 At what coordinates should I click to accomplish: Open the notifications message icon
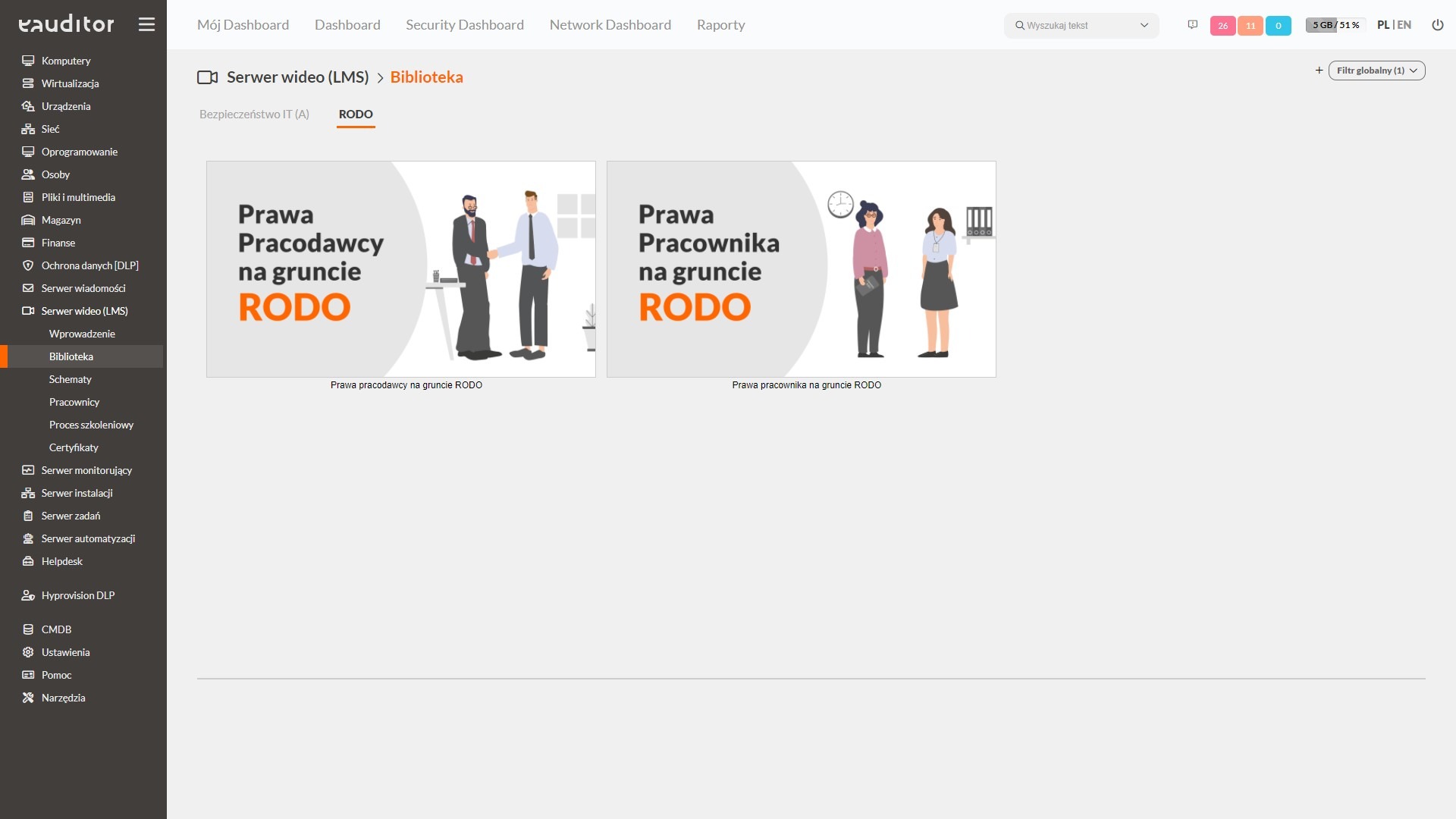[x=1192, y=25]
